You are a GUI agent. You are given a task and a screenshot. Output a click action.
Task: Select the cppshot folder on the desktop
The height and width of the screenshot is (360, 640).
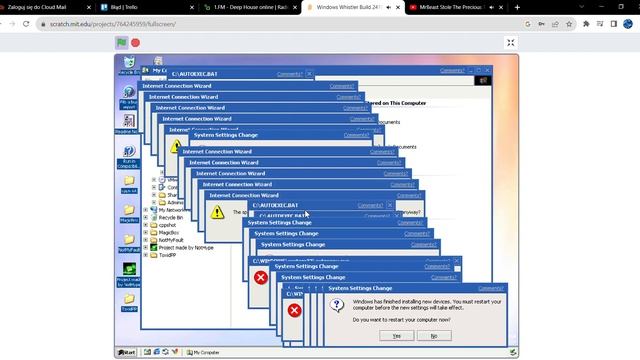129,184
